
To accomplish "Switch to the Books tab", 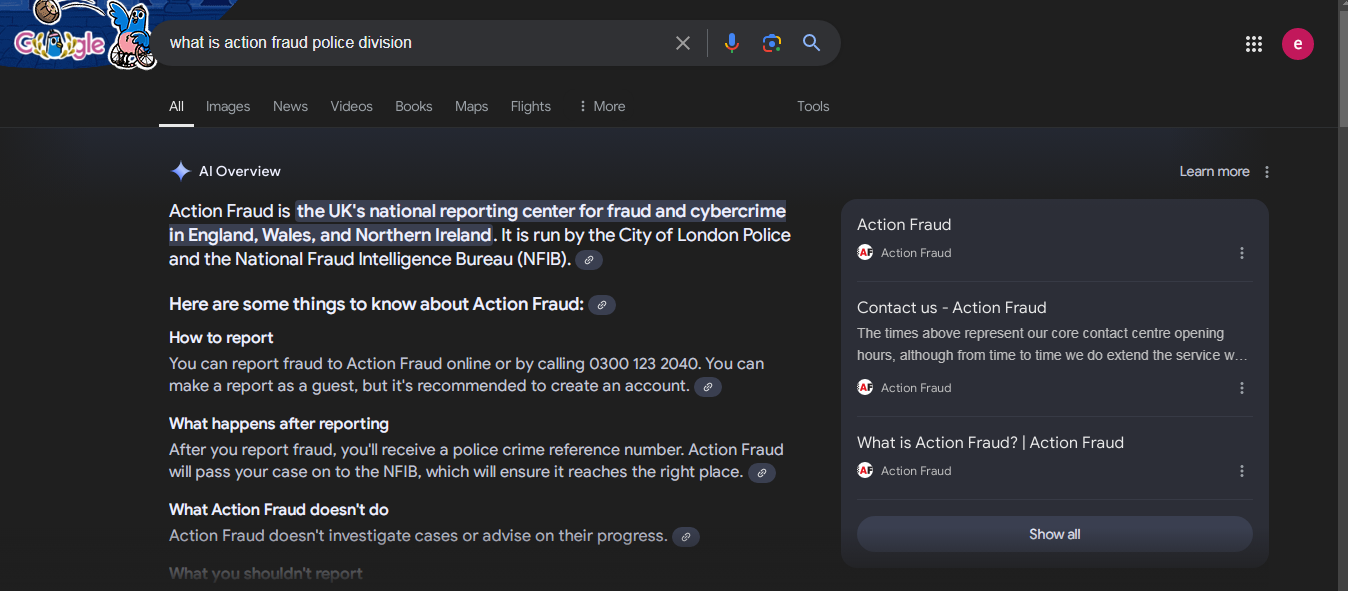I will [x=414, y=106].
